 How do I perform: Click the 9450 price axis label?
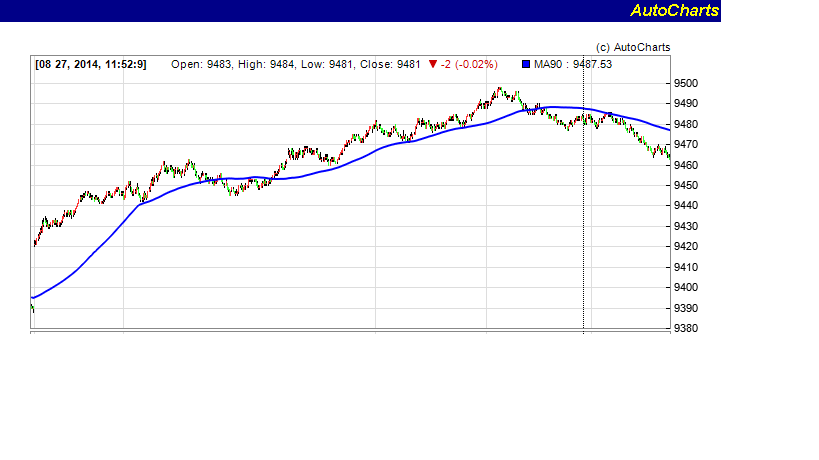point(686,185)
